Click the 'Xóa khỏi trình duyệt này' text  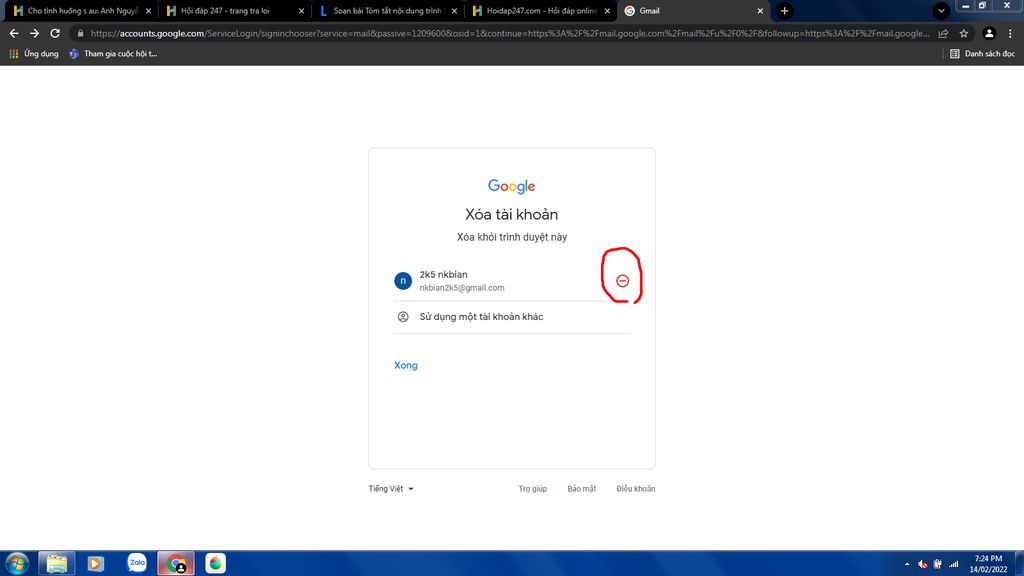pyautogui.click(x=511, y=237)
